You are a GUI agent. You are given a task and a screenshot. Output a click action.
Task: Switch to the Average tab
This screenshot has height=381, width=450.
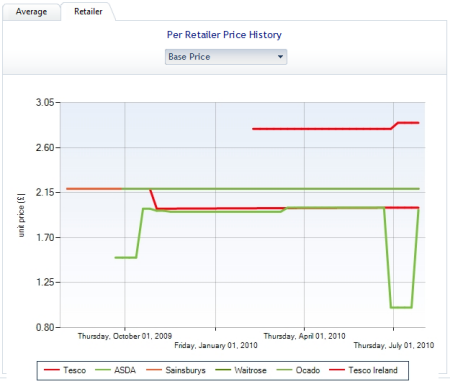(31, 12)
